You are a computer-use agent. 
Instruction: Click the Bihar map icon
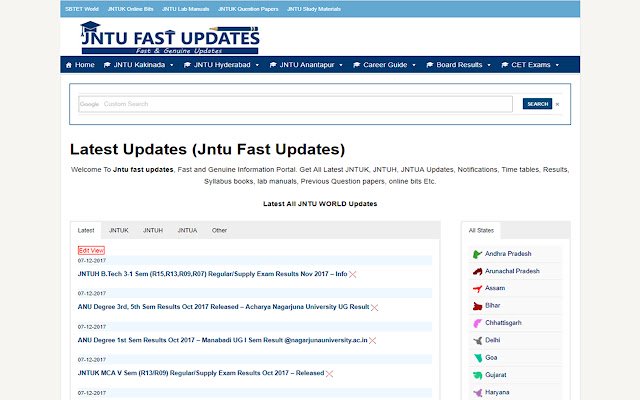477,306
